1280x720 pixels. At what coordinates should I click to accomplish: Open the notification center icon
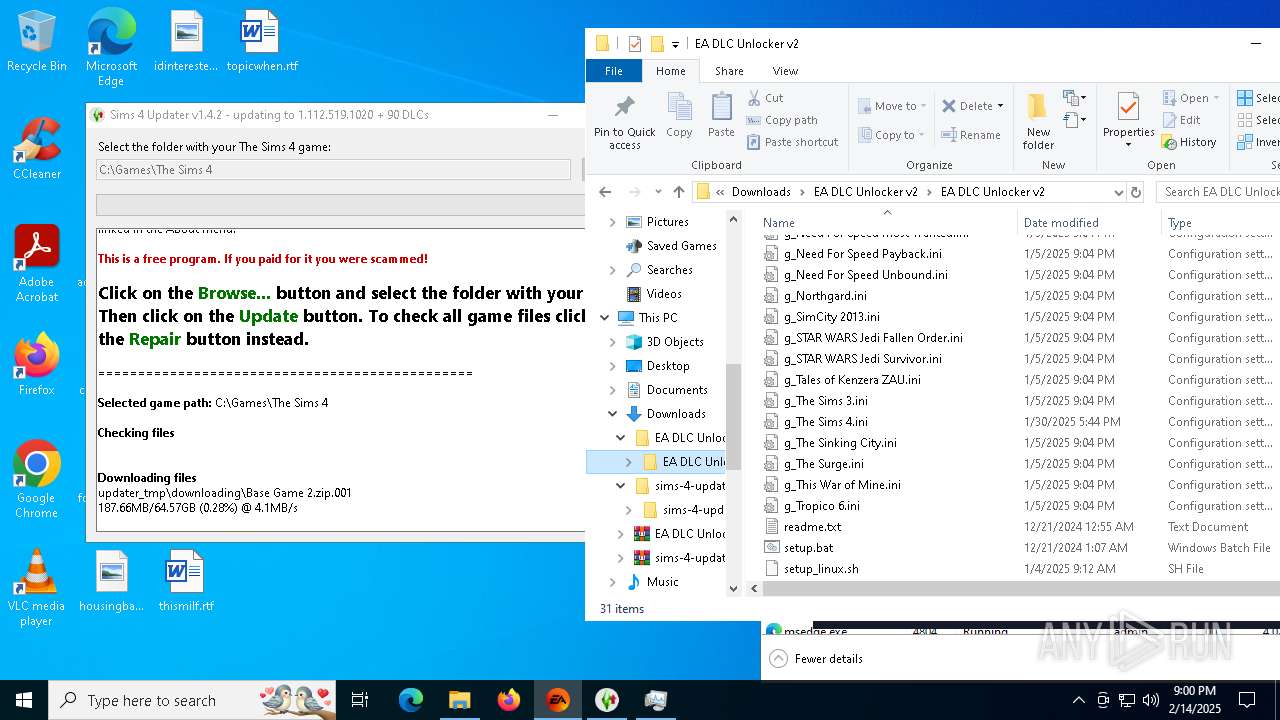point(1247,700)
